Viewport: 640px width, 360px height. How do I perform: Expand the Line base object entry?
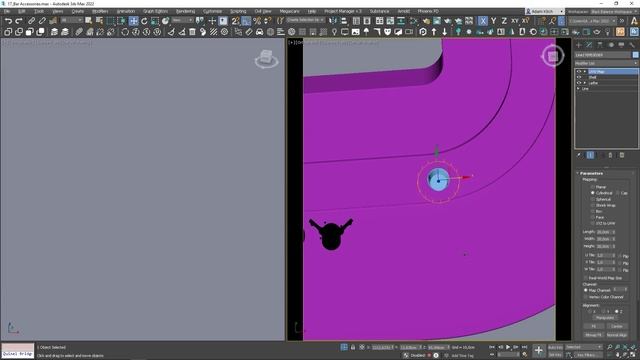point(578,89)
